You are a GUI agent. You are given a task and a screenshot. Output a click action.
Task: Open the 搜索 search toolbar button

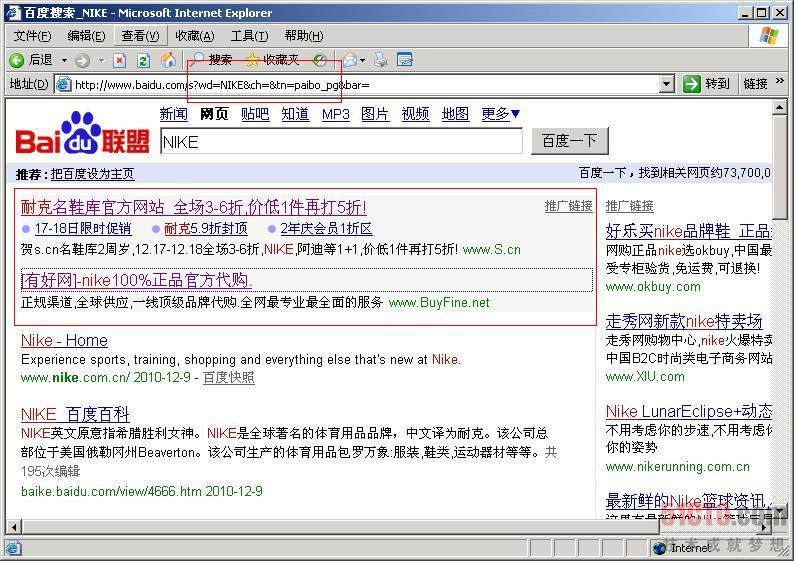tap(212, 60)
